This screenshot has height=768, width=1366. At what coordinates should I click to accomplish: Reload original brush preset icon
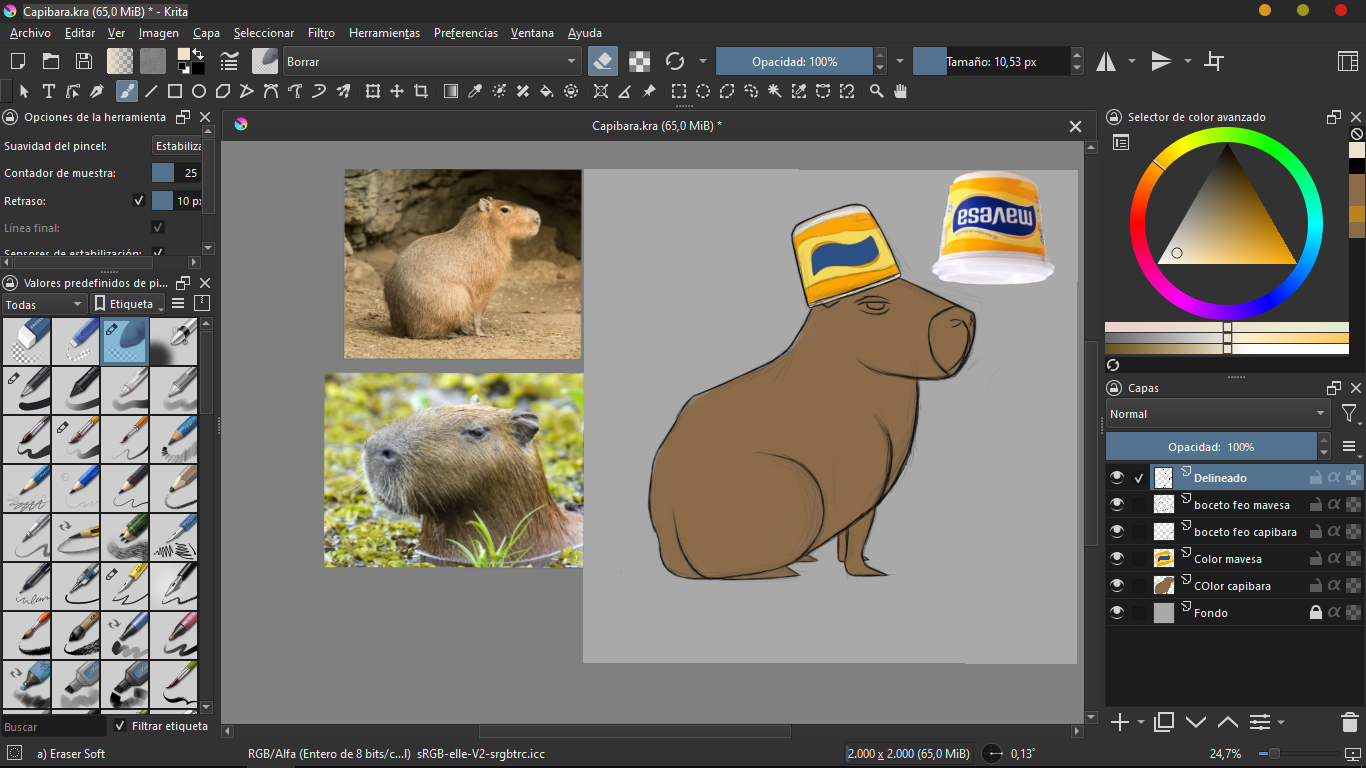point(675,61)
